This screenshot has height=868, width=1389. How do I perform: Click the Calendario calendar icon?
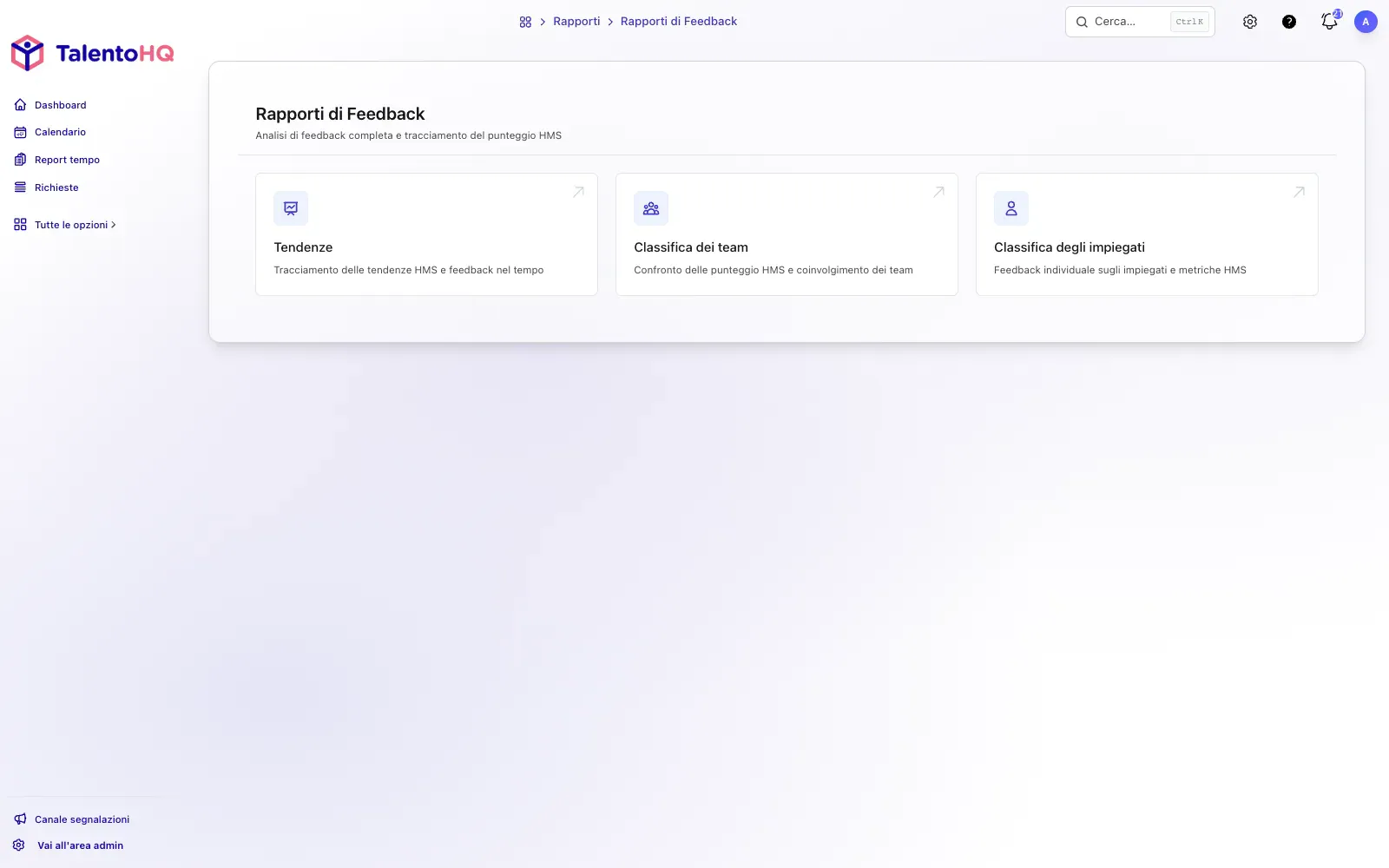click(x=20, y=132)
